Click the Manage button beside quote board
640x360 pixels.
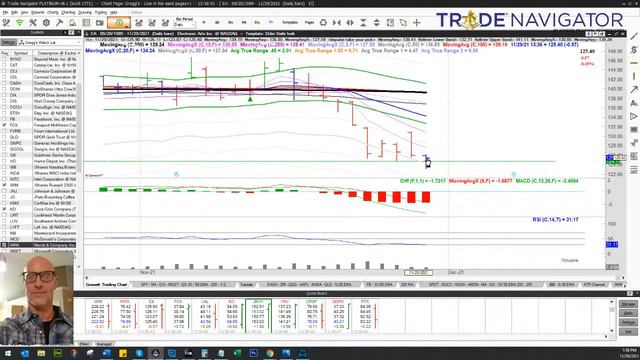tap(628, 304)
